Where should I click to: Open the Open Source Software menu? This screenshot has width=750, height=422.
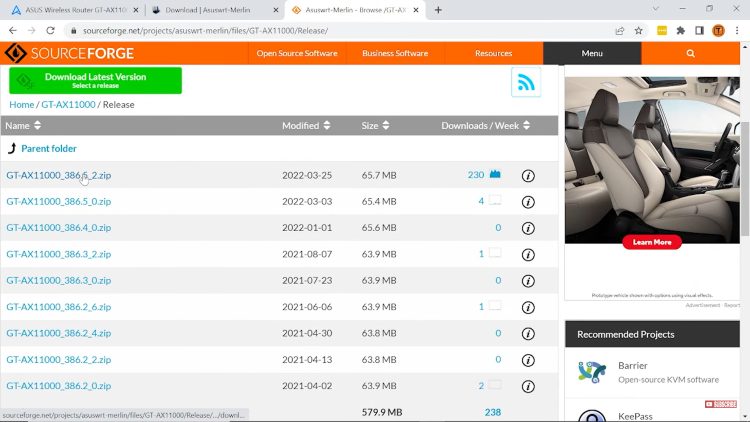297,53
